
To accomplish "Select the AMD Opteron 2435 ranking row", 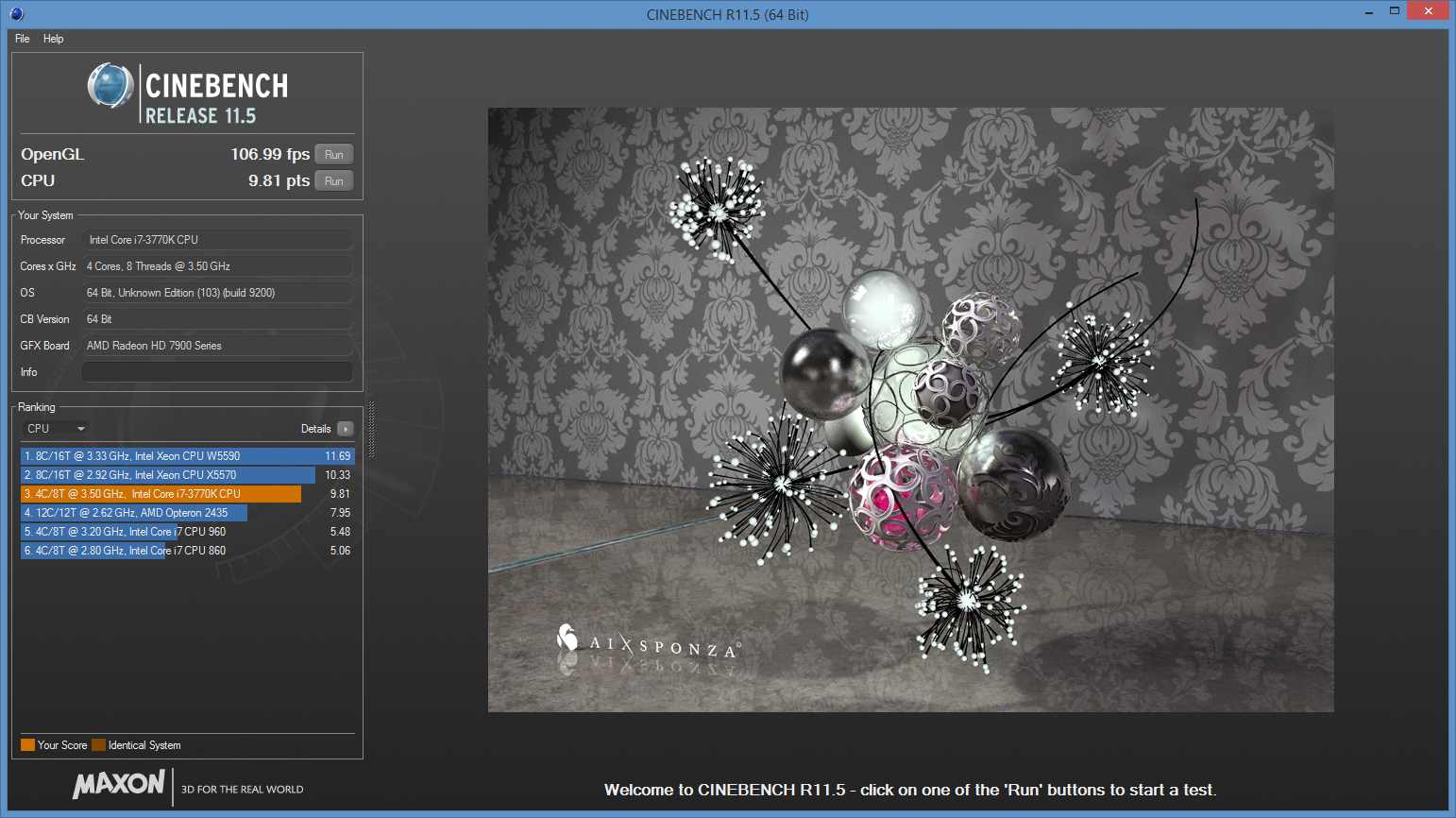I will coord(187,513).
